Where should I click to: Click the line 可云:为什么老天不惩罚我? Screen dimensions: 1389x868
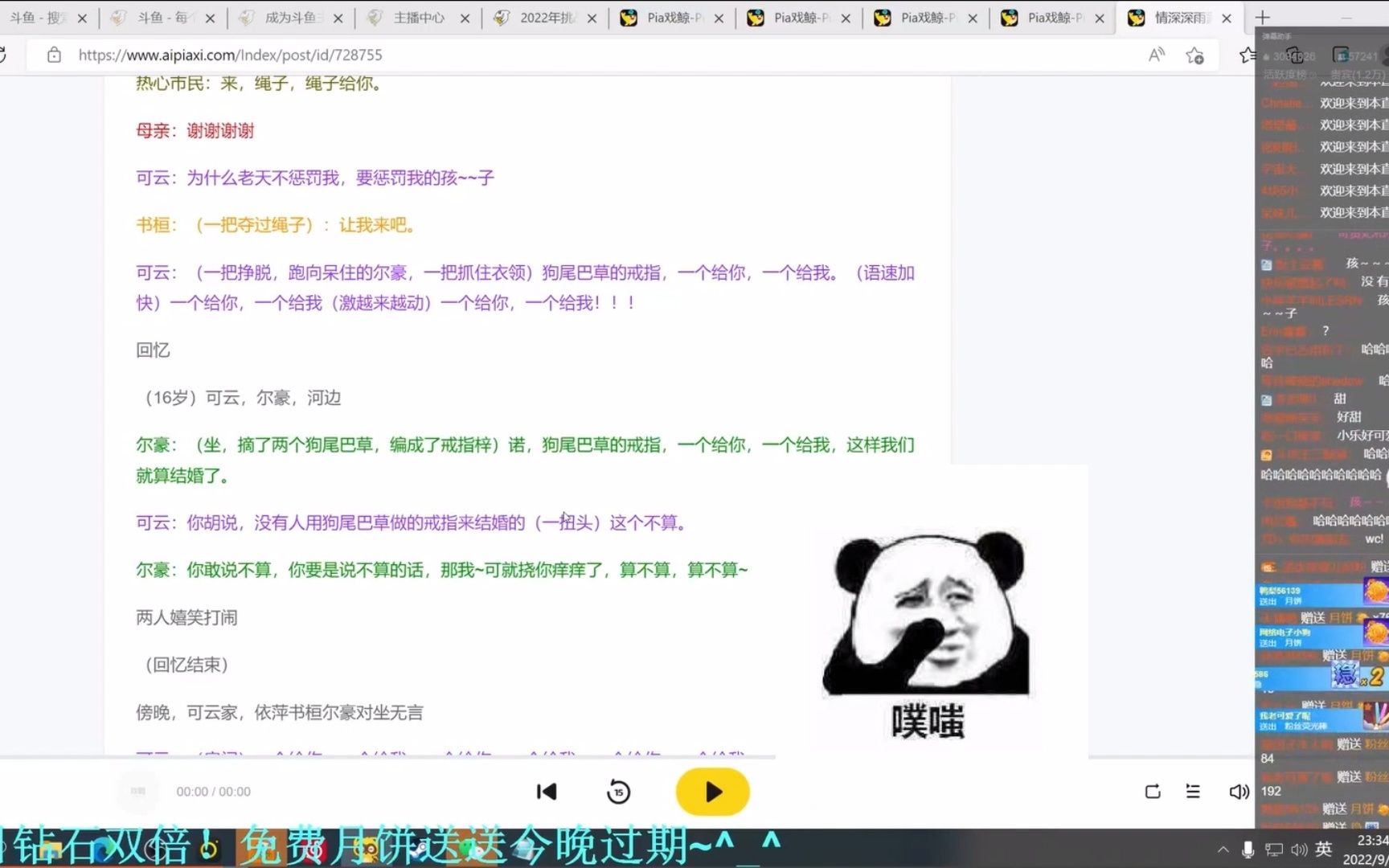pos(314,178)
